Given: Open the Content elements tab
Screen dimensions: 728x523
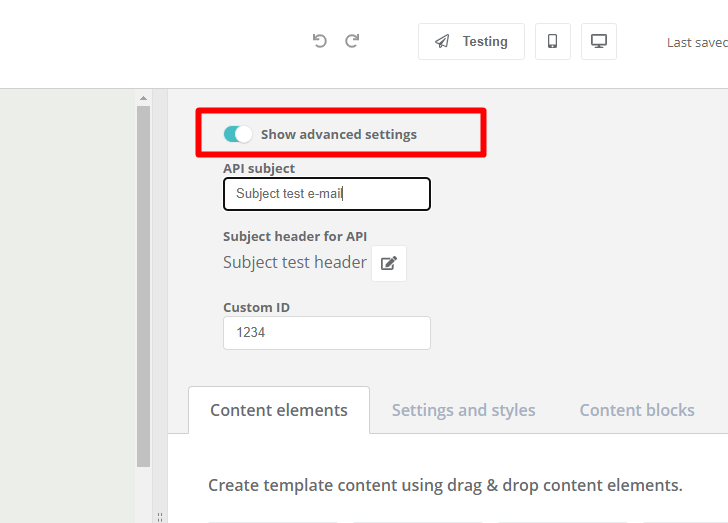Looking at the screenshot, I should 279,410.
